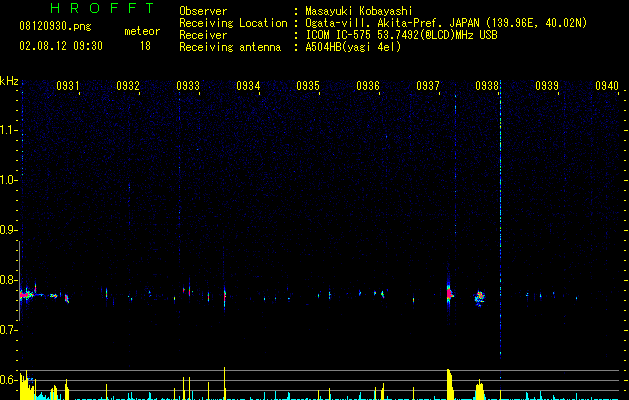Click the HROFFT title text
Screen dimensions: 629x400
coord(102,8)
